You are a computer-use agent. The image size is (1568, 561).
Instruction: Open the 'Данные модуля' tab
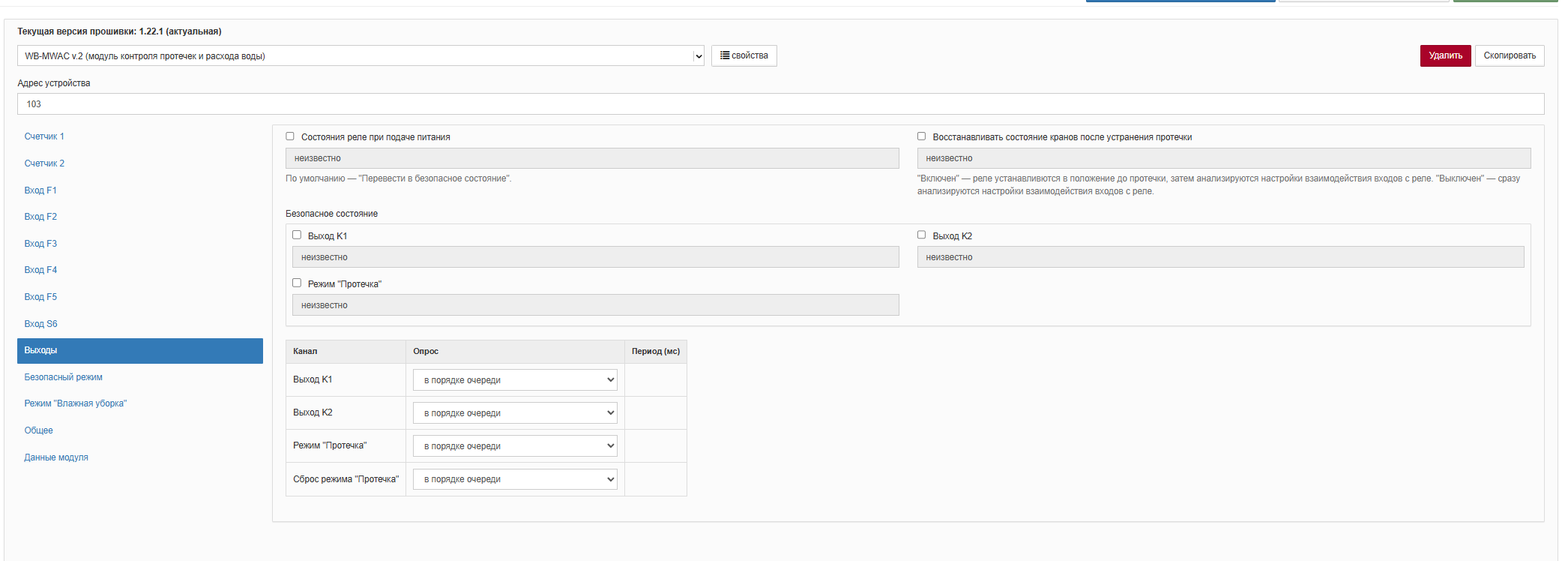point(56,457)
